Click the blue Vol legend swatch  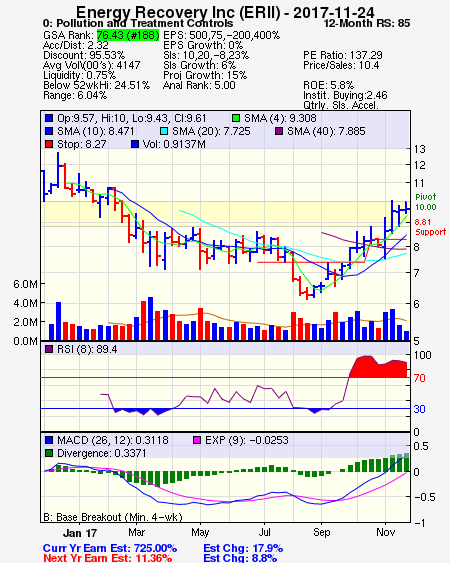(x=135, y=144)
